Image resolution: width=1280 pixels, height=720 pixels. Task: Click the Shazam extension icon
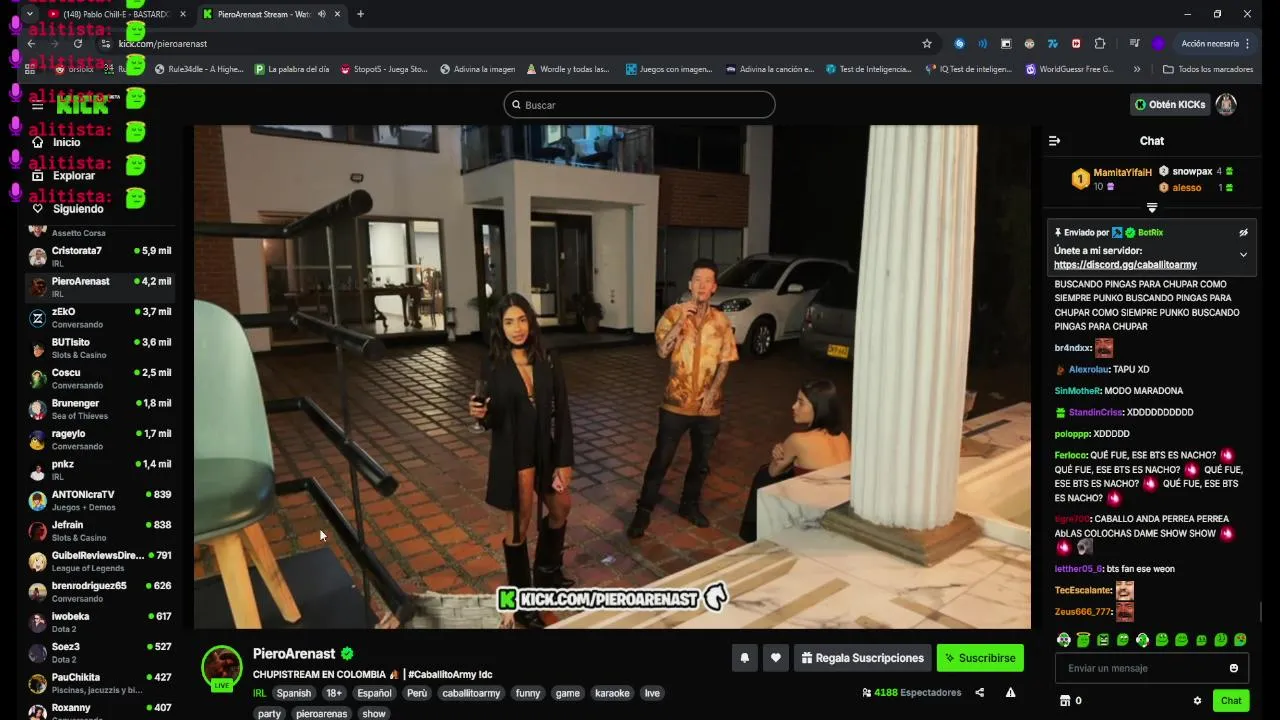click(x=959, y=43)
